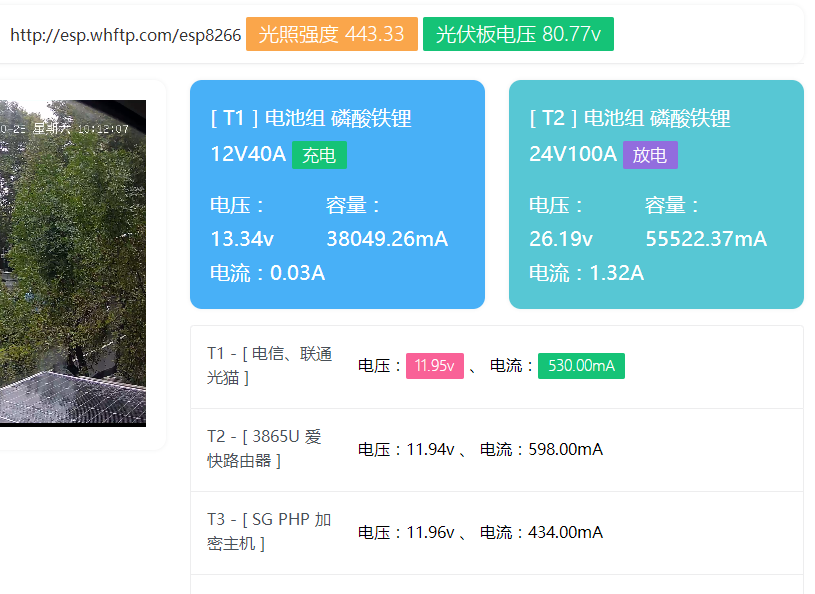Click the 12V40A label in T1 card
This screenshot has width=815, height=594.
(x=248, y=154)
